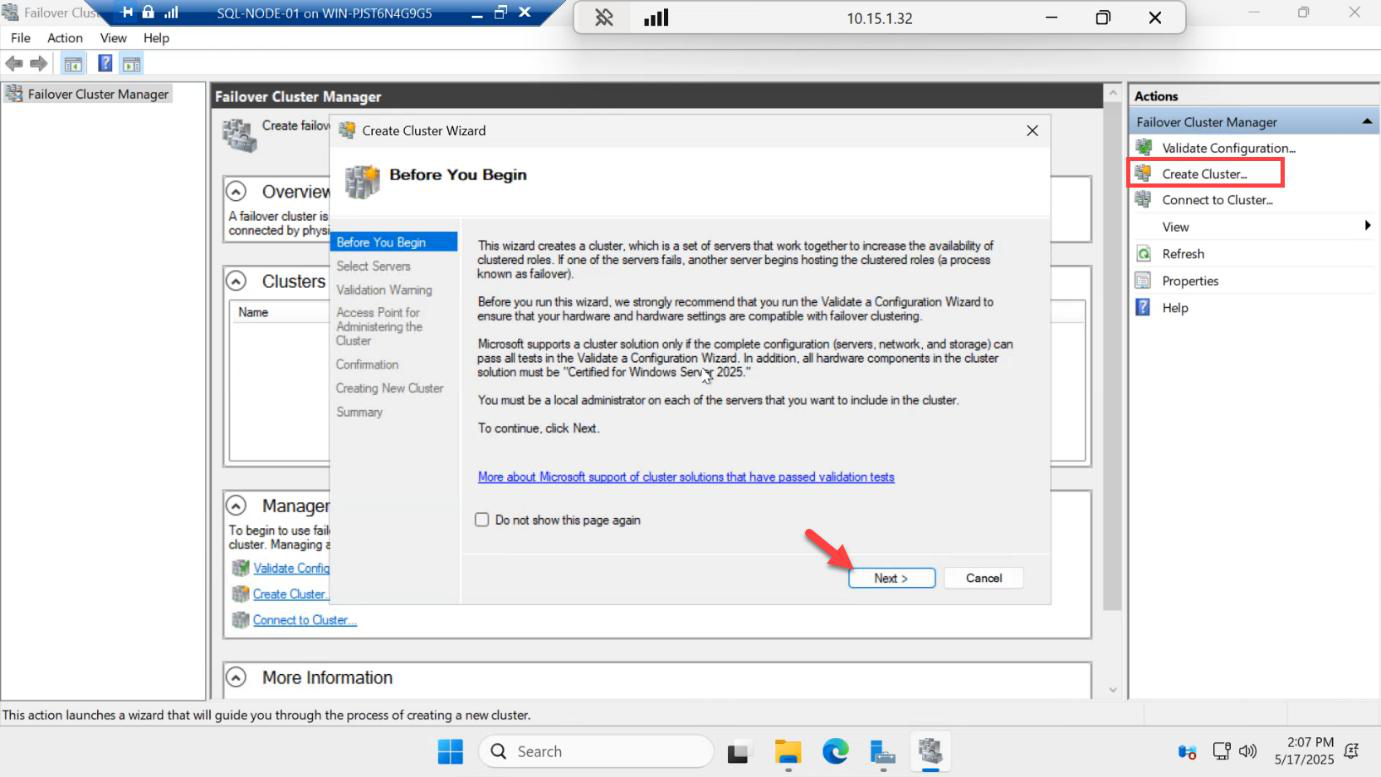Screen dimensions: 1381x777
Task: Toggle the show/hide console tree toolbar icon
Action: (x=73, y=64)
